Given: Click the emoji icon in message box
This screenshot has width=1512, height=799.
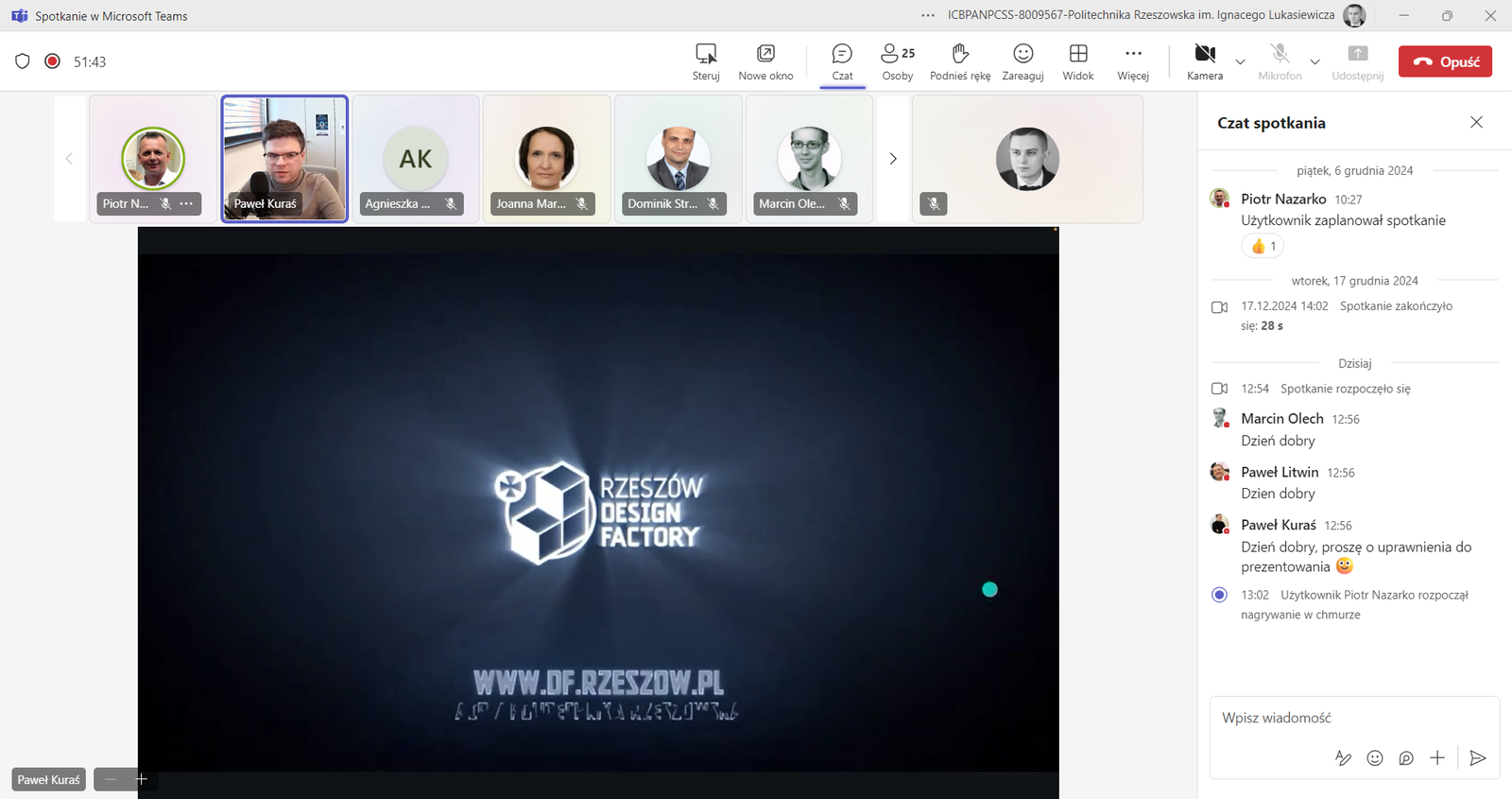Looking at the screenshot, I should pos(1375,757).
